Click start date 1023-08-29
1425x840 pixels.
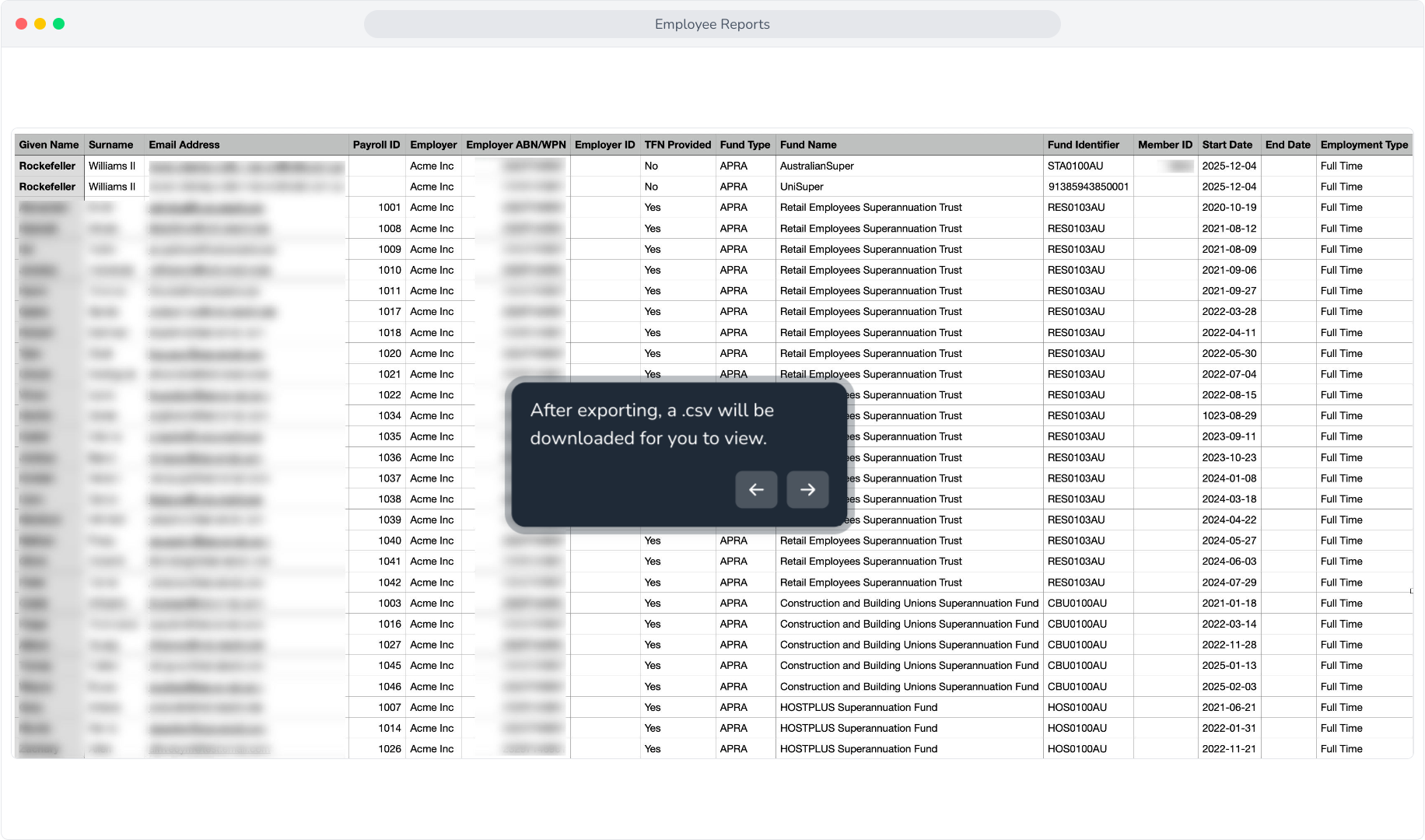click(x=1229, y=416)
